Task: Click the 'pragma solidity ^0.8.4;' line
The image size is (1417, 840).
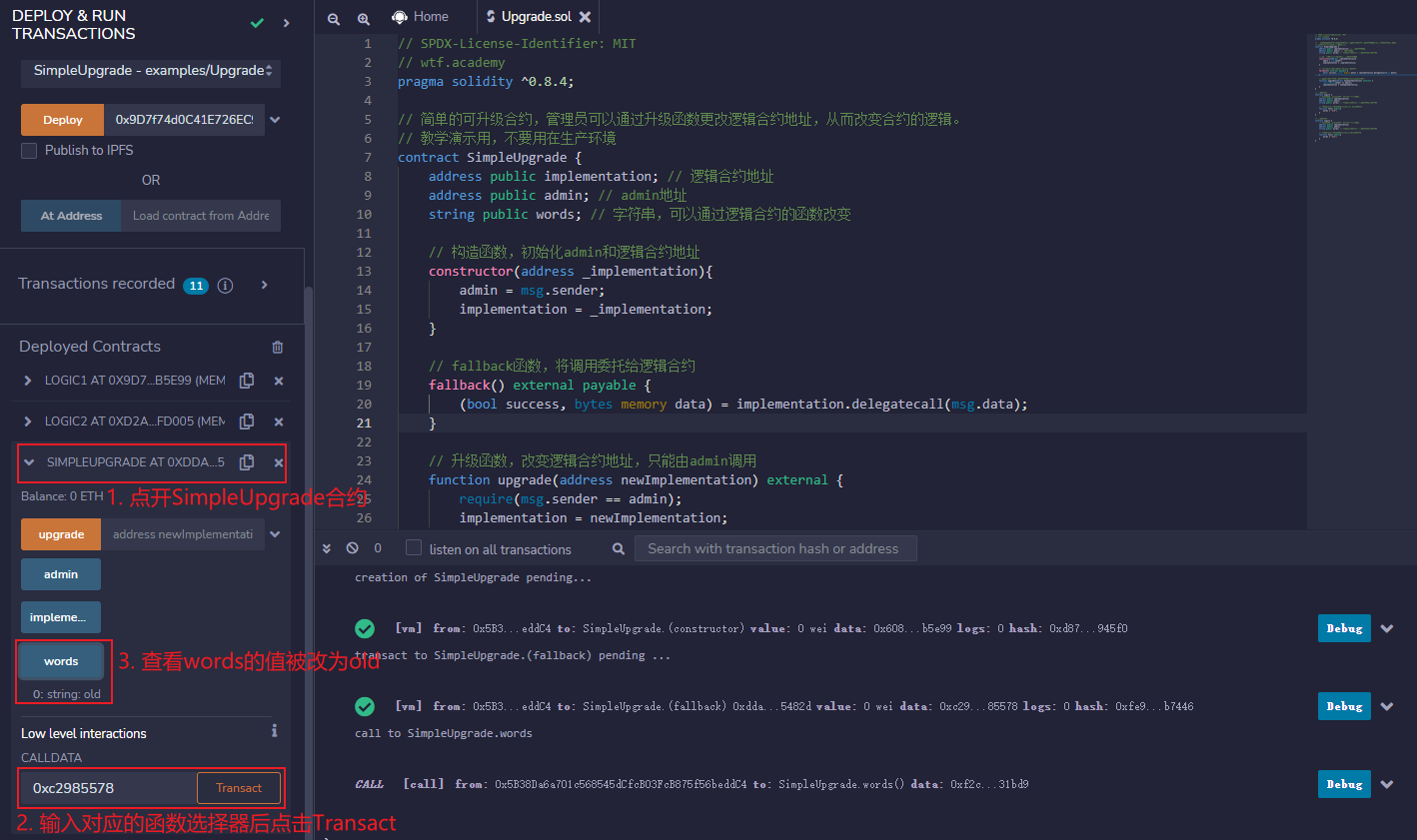Action: 486,82
